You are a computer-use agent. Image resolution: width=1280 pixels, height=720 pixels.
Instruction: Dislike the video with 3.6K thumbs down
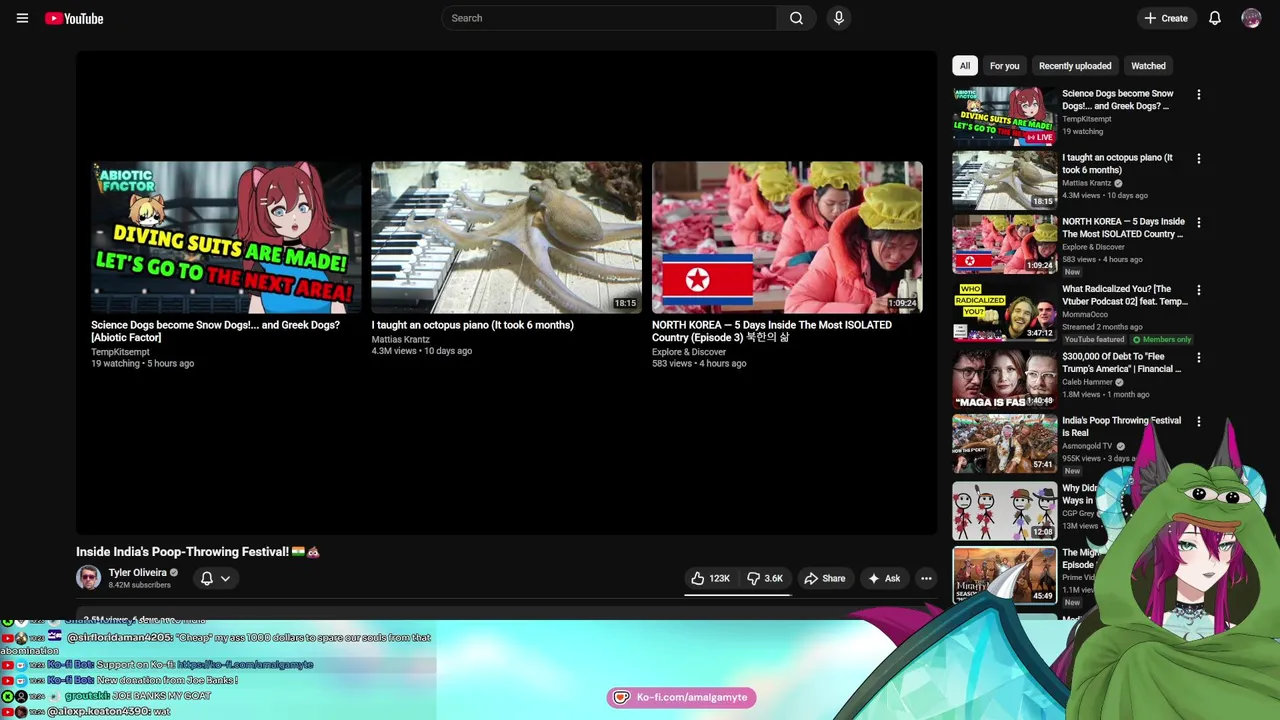765,578
